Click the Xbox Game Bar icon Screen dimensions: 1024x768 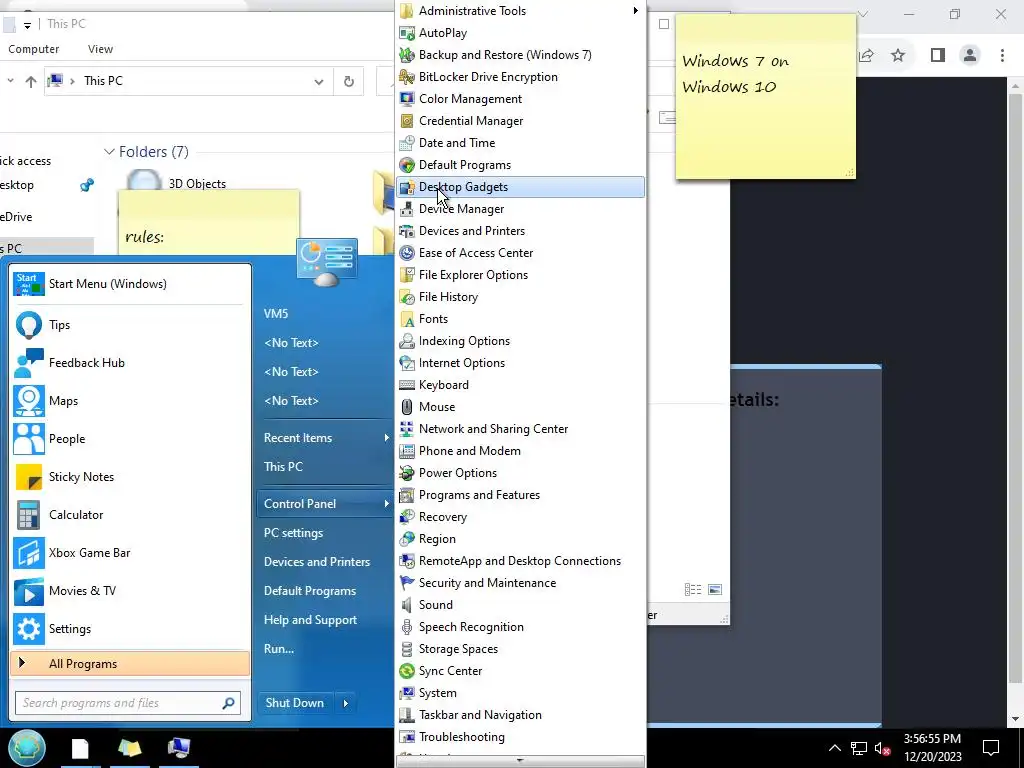(x=29, y=553)
